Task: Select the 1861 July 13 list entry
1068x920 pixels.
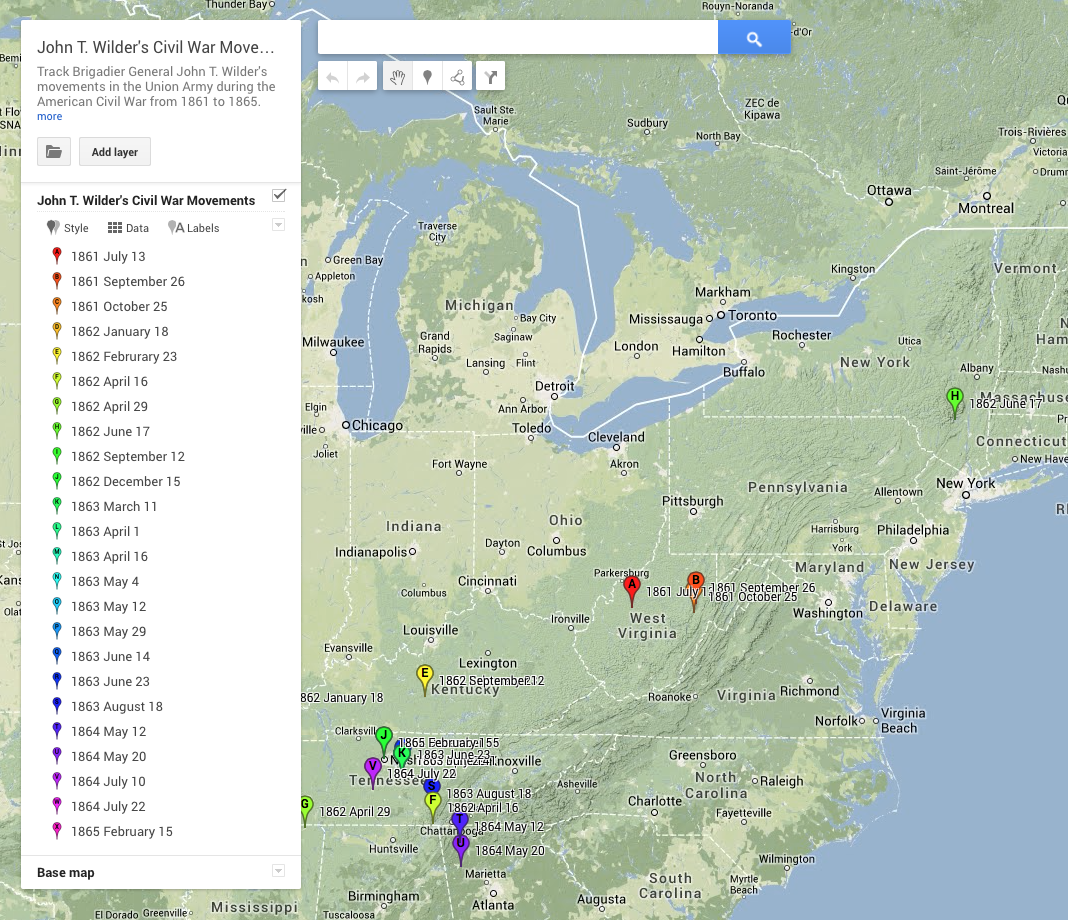Action: point(107,257)
